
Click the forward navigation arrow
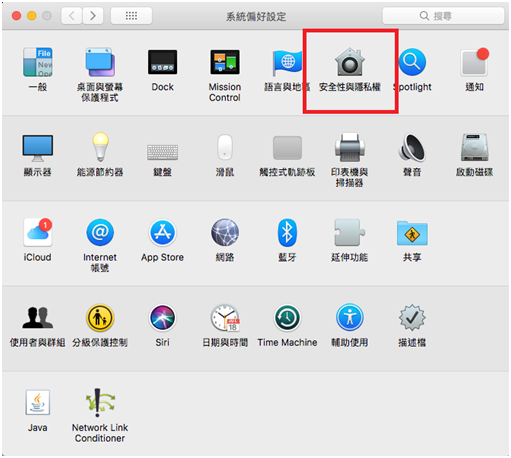coord(93,16)
